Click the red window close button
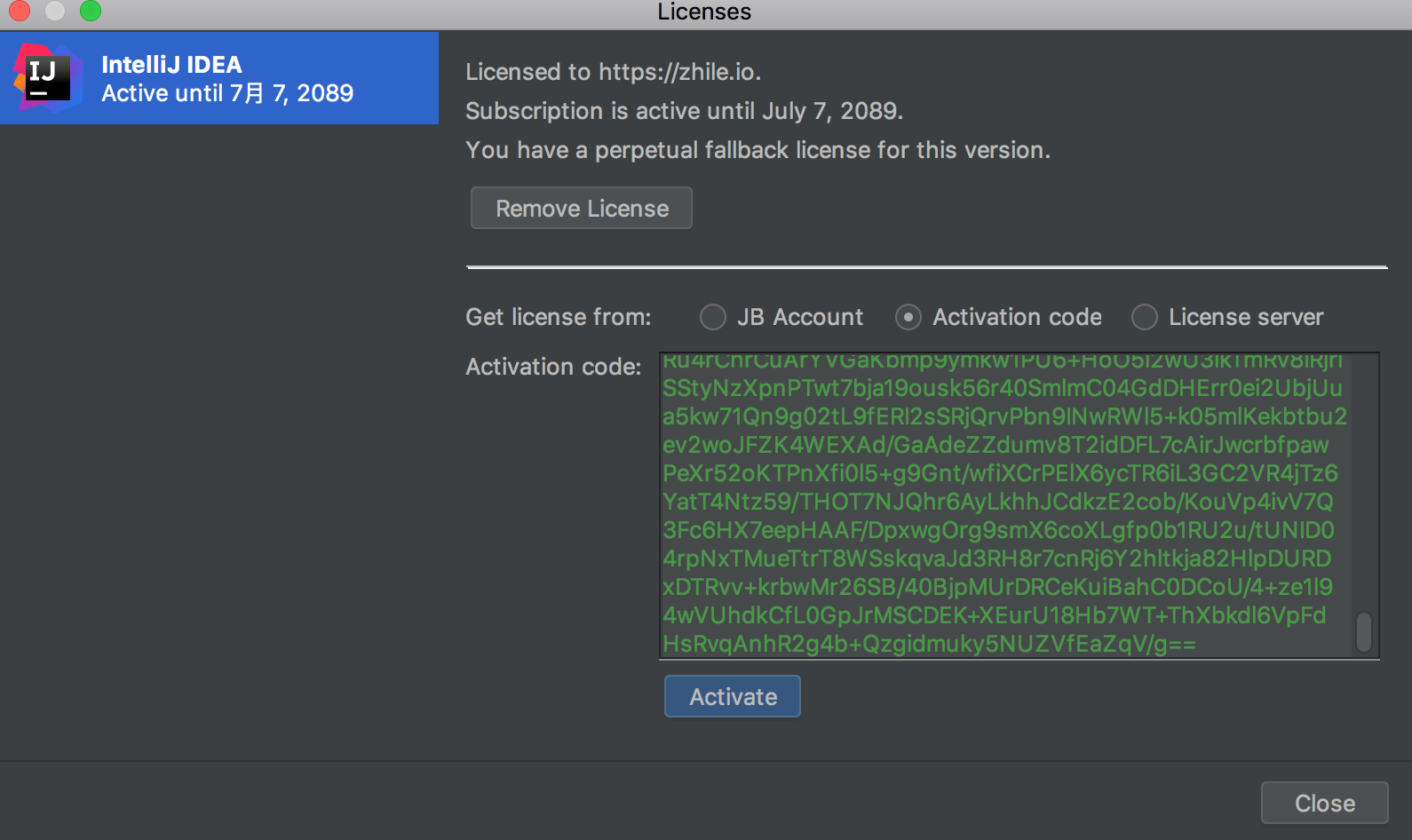The height and width of the screenshot is (840, 1412). coord(20,11)
